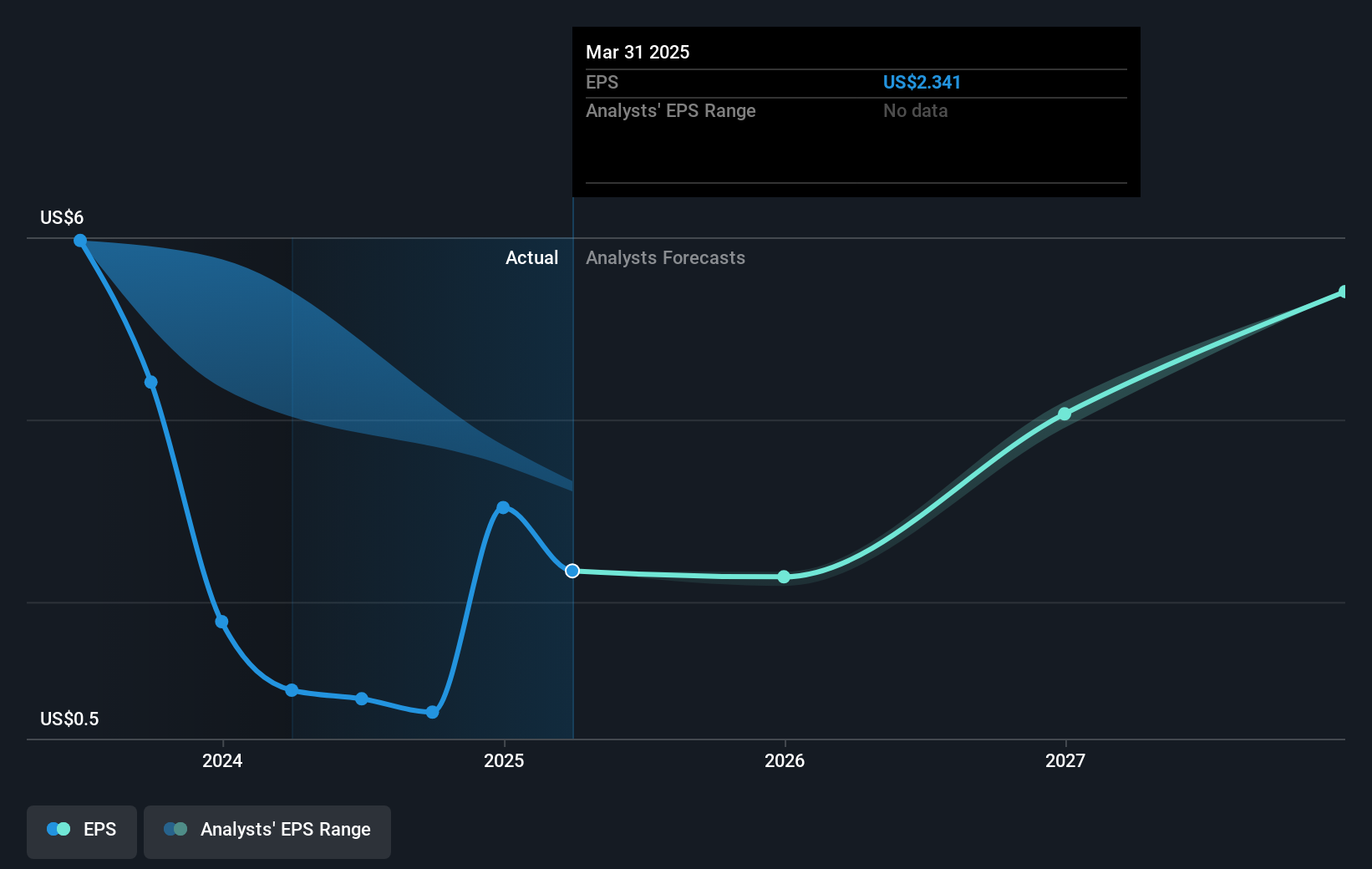Toggle the Analysts' EPS Range legend
The image size is (1372, 869).
click(267, 831)
